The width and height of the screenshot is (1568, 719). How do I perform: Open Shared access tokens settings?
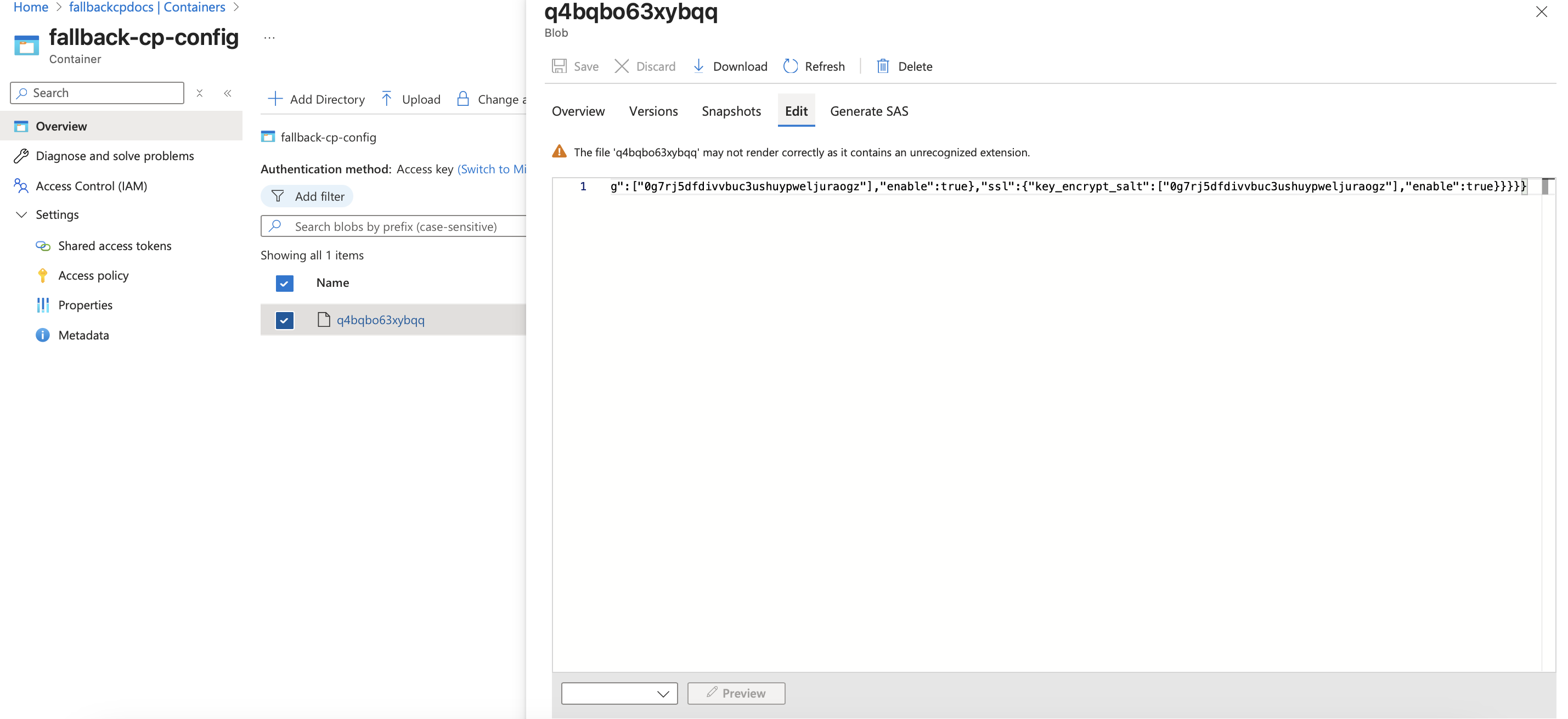pos(115,246)
